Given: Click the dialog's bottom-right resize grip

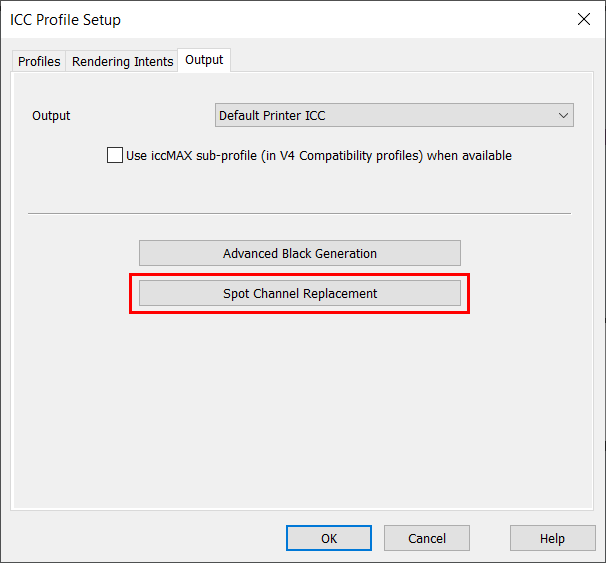Looking at the screenshot, I should click(599, 556).
